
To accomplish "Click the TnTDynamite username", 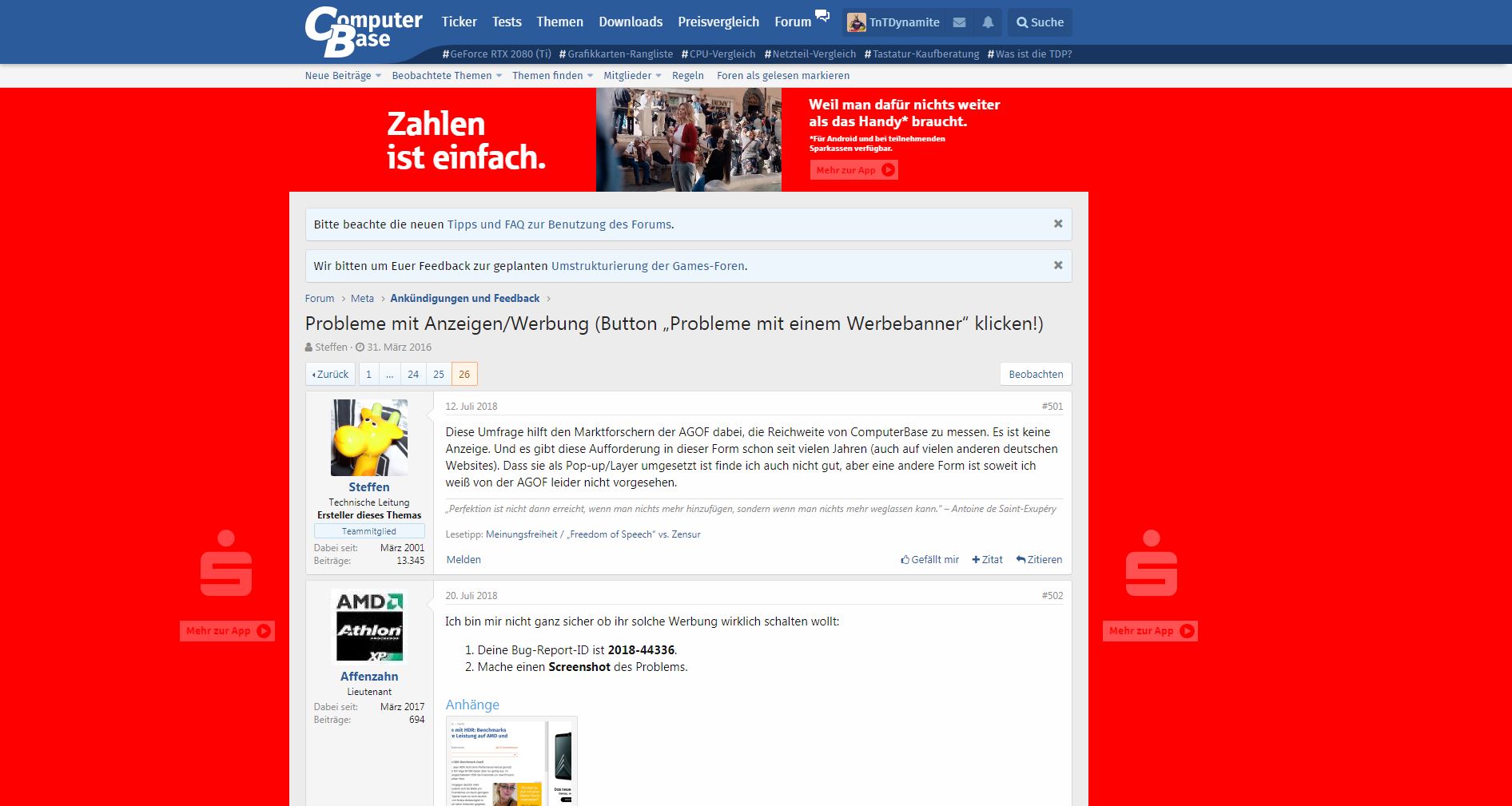I will pos(905,22).
